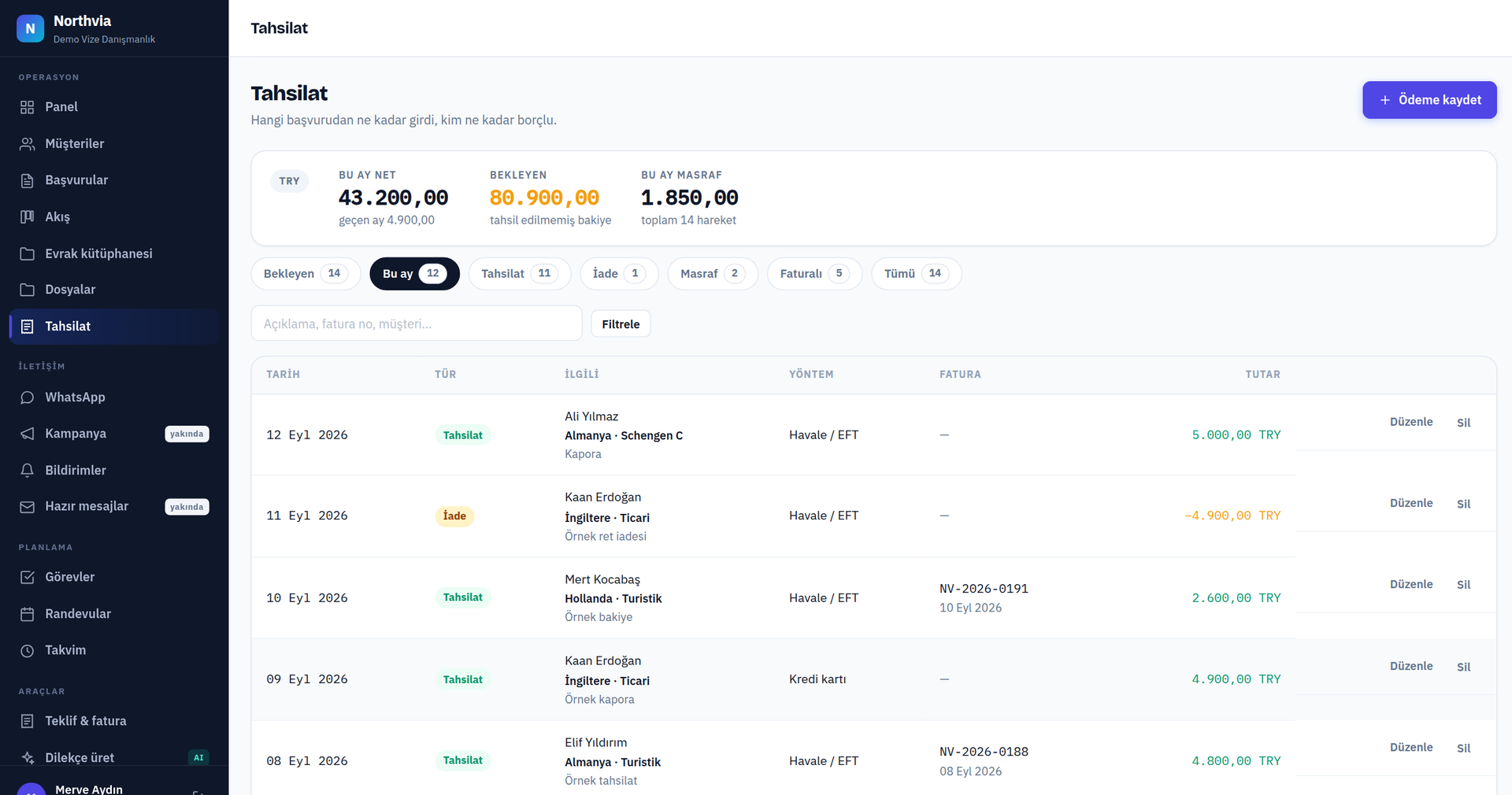This screenshot has width=1512, height=795.
Task: Open Akış board icon
Action: click(x=27, y=217)
